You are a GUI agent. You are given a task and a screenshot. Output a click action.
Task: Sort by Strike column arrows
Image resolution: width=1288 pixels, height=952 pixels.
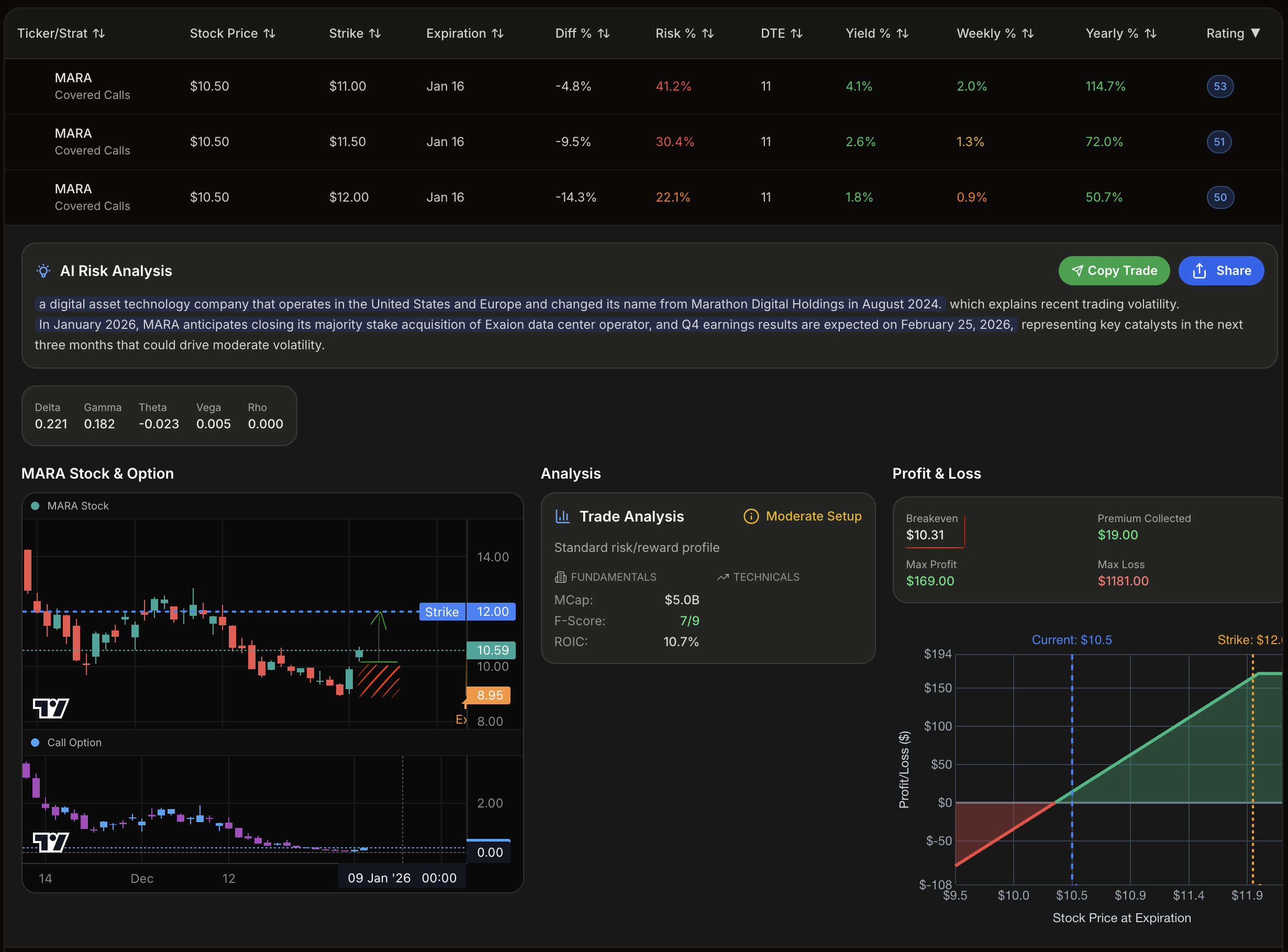[x=375, y=34]
